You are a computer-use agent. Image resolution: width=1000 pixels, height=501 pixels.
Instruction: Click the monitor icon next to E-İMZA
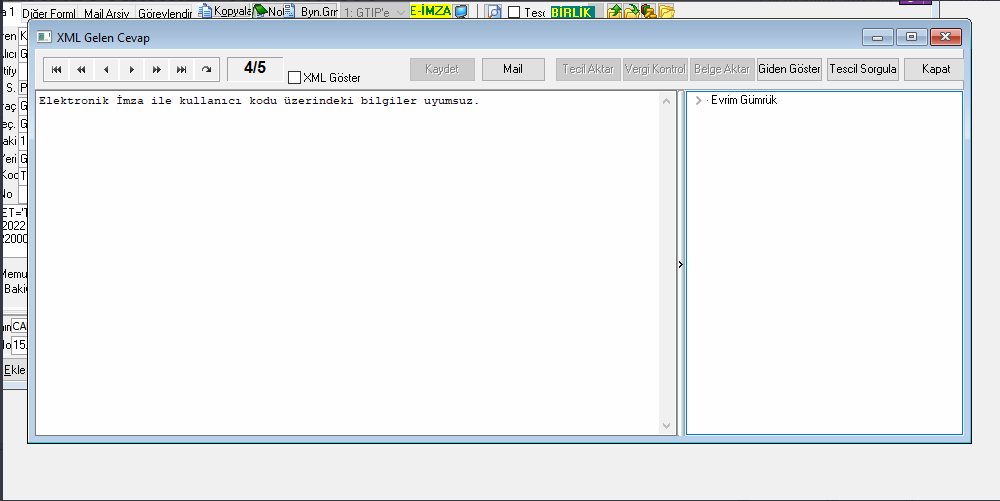(461, 11)
